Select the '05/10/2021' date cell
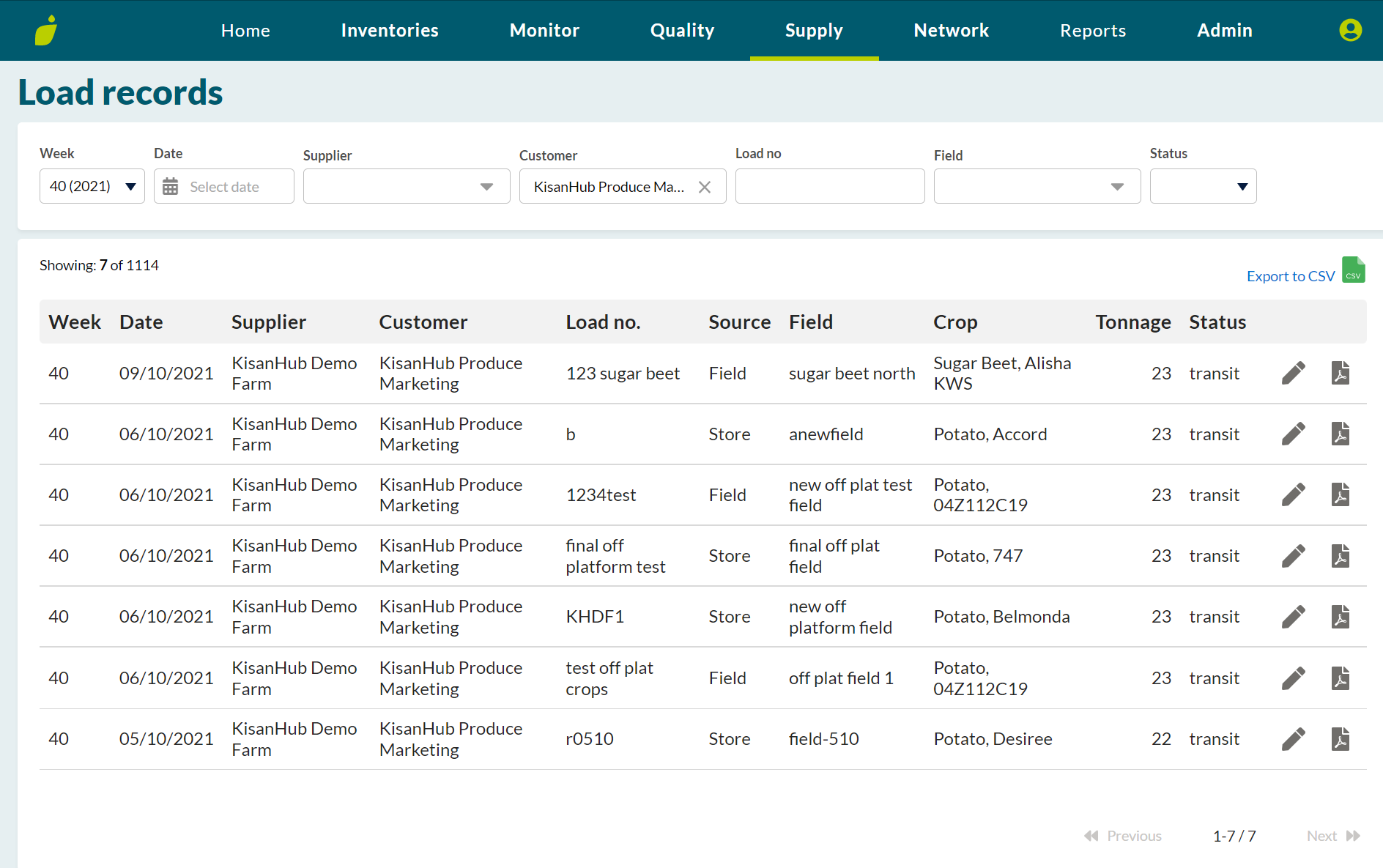The height and width of the screenshot is (868, 1383). (x=166, y=739)
